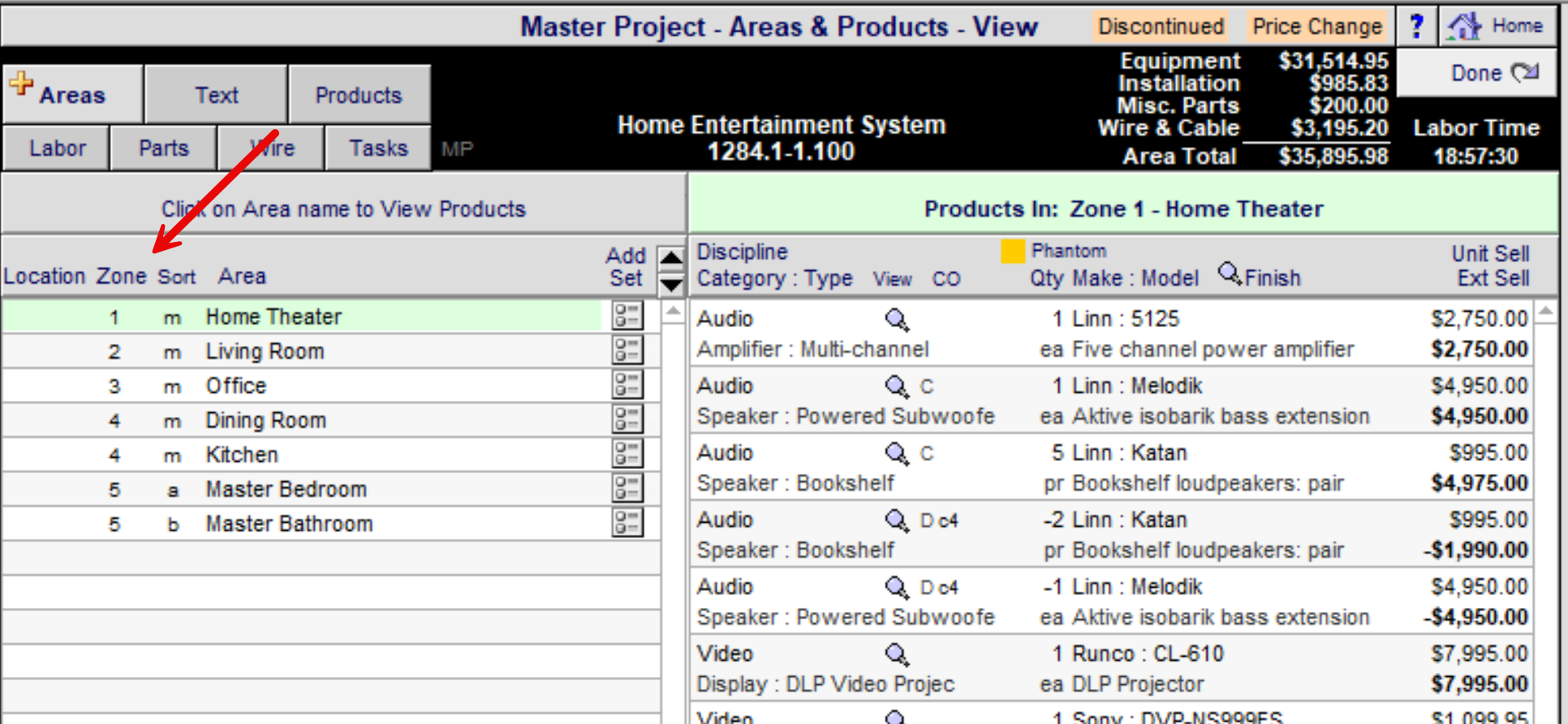1568x724 pixels.
Task: Click the Area column header
Action: coord(242,276)
